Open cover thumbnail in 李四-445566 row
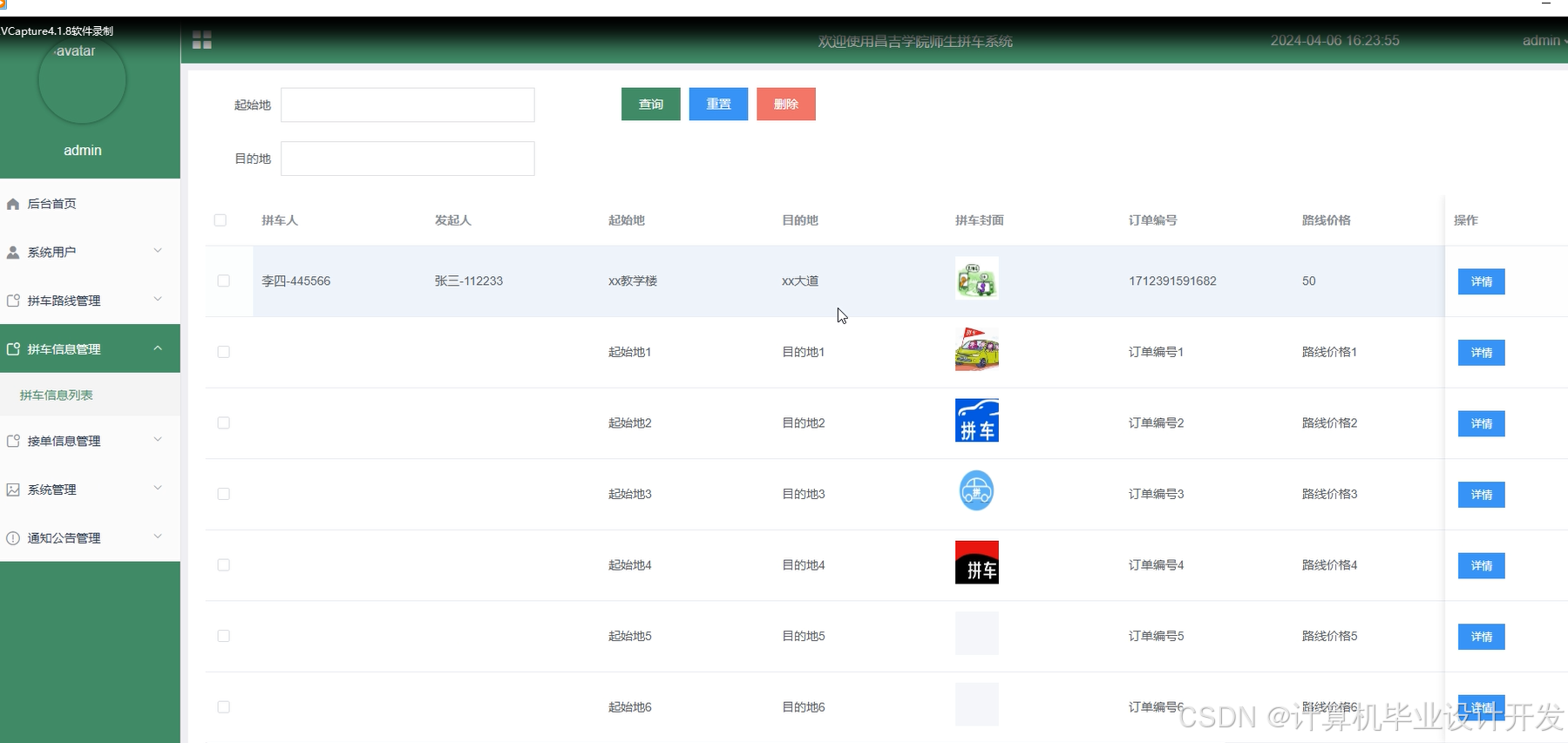Screen dimensions: 1568x743 pyautogui.click(x=976, y=278)
